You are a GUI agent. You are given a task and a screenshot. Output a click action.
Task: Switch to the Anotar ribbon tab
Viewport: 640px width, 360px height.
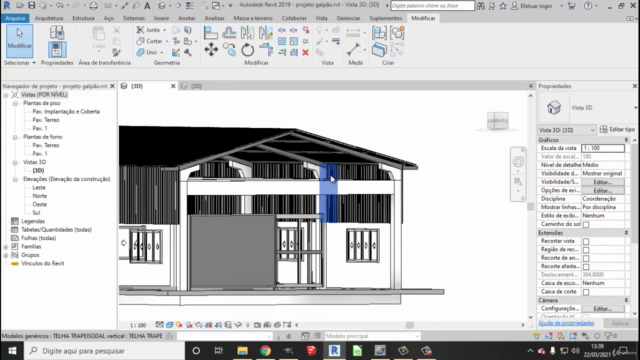(187, 18)
